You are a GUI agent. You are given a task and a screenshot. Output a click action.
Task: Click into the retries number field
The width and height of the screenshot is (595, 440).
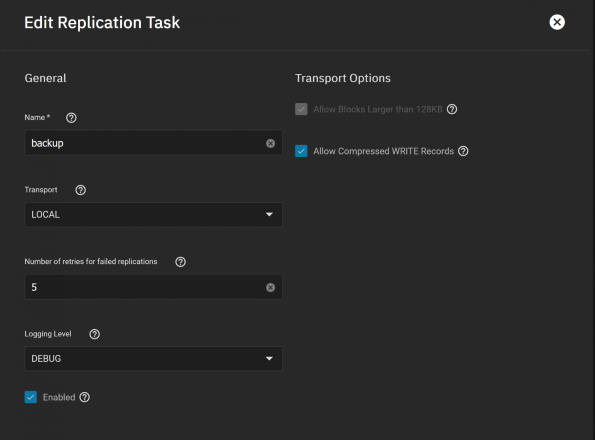coord(144,287)
